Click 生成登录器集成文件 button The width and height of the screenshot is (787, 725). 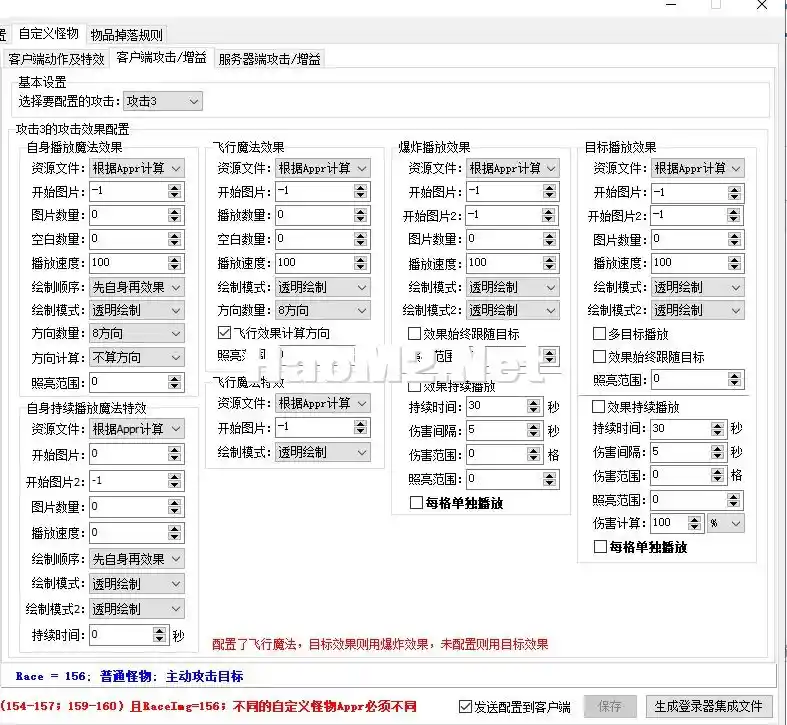[708, 706]
